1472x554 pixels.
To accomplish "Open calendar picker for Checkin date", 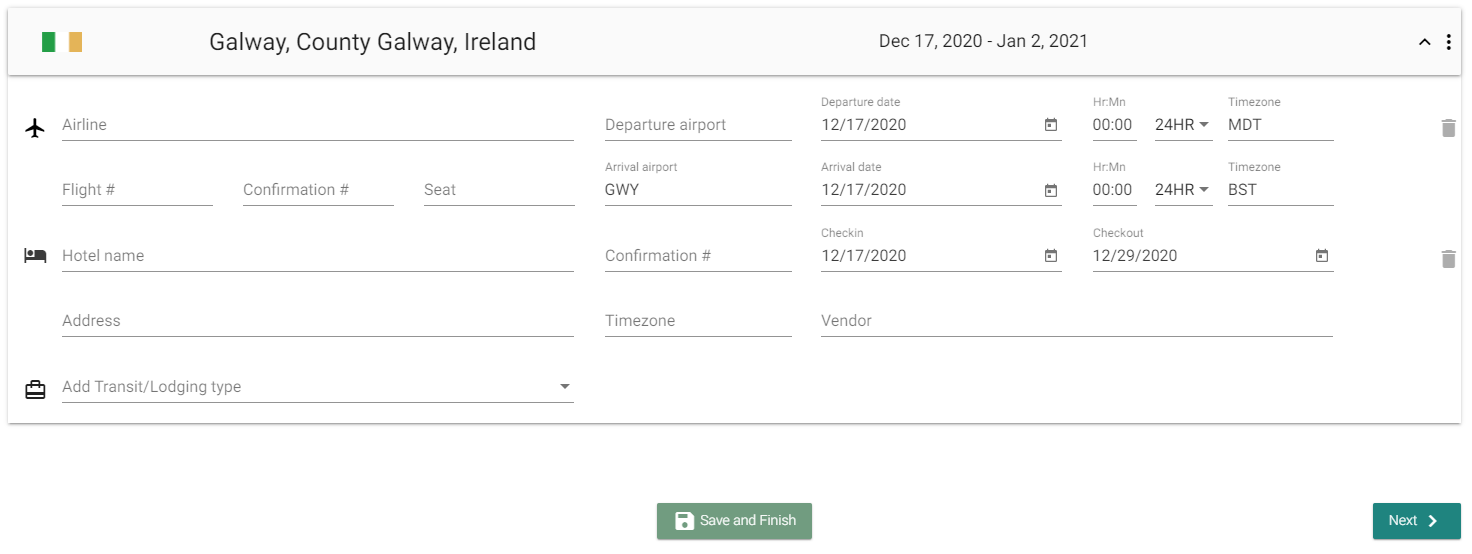I will click(x=1051, y=256).
